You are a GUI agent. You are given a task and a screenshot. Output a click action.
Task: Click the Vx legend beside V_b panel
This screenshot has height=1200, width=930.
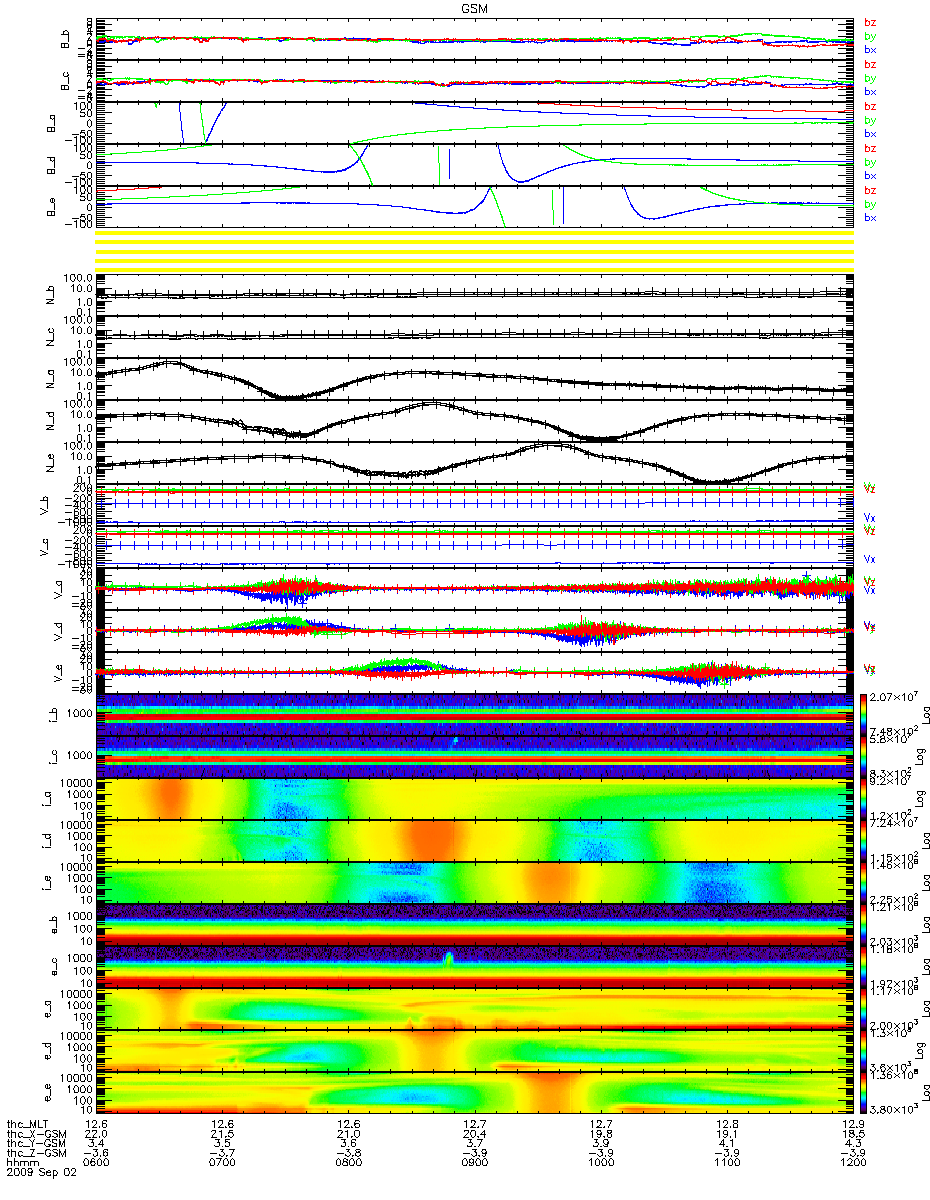[870, 518]
